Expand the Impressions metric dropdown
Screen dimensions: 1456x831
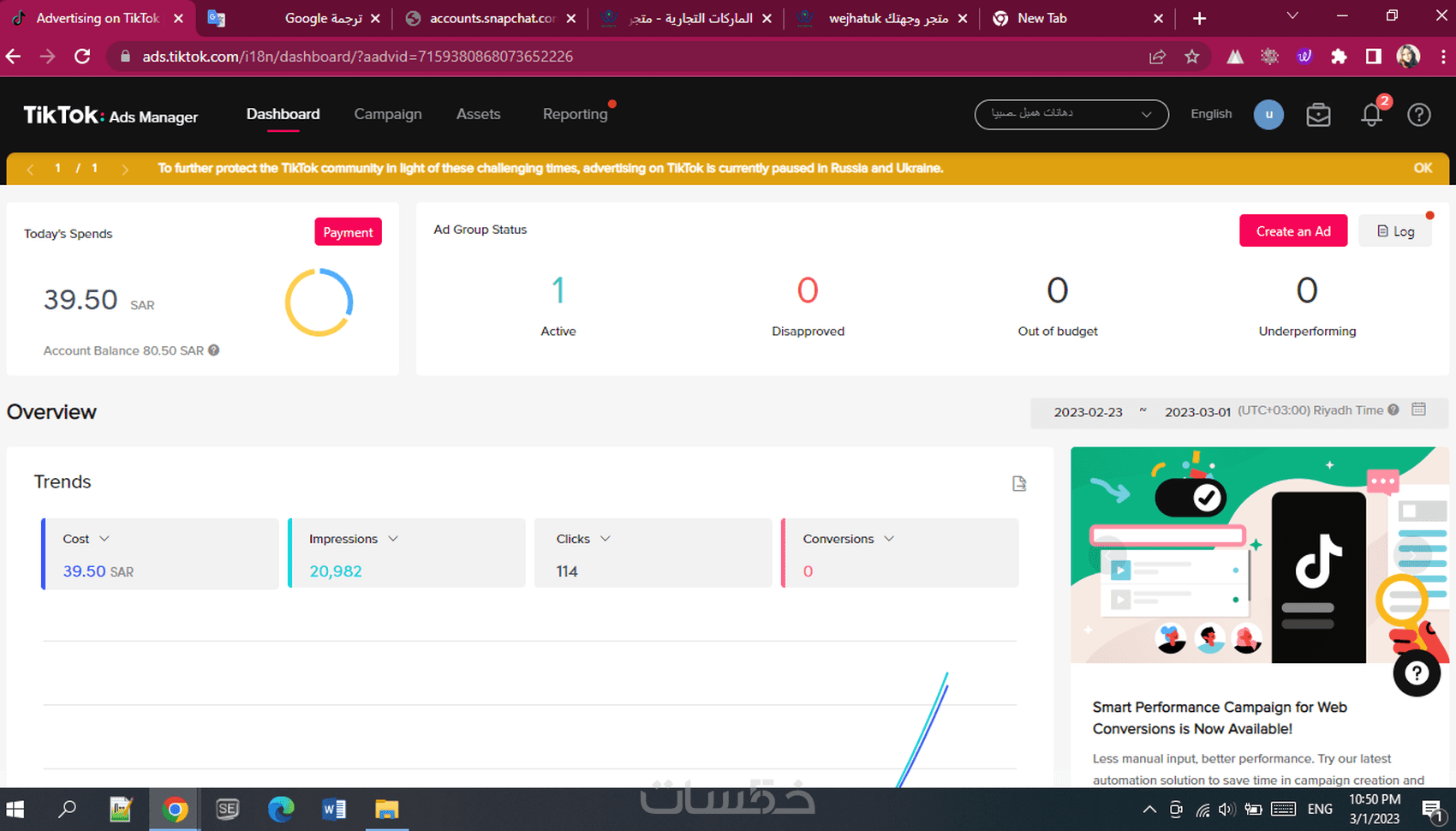(393, 539)
